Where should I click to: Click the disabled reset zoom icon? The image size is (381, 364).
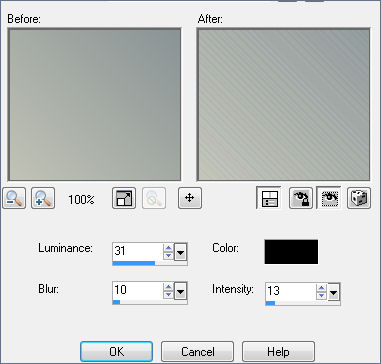[x=154, y=198]
